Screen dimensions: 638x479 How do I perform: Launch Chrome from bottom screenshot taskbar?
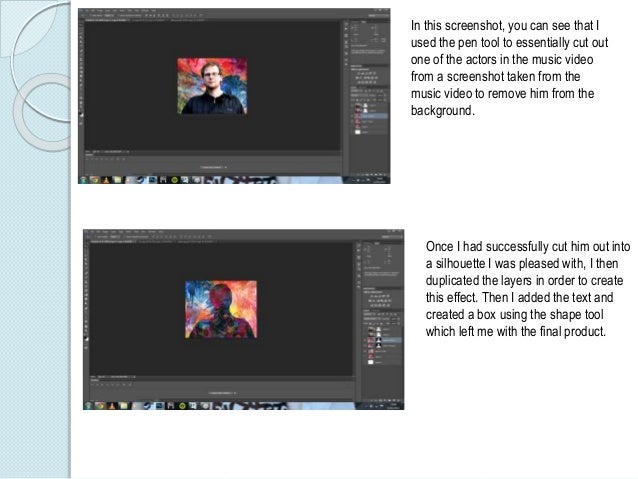coord(100,406)
